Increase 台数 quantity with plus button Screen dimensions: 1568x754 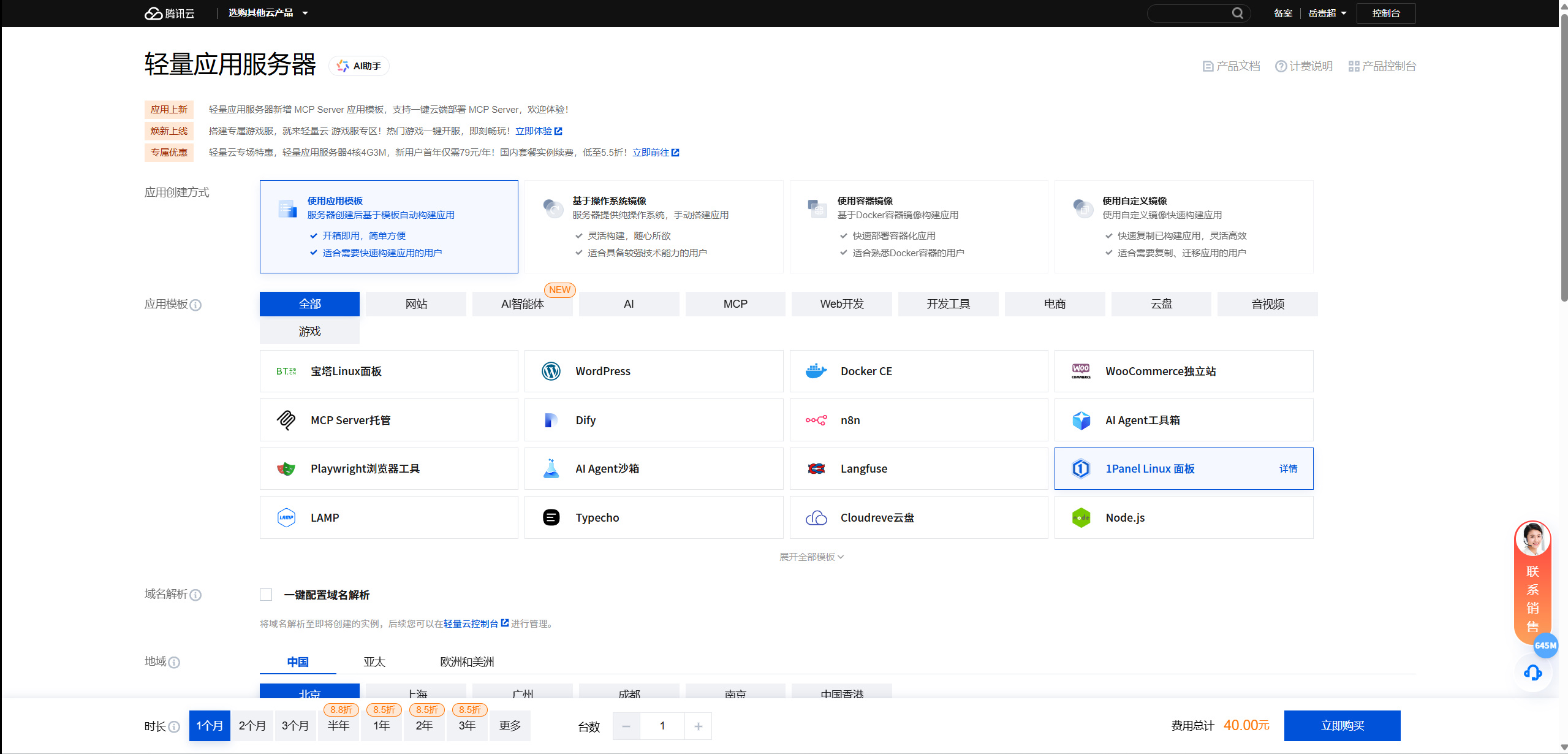tap(698, 726)
